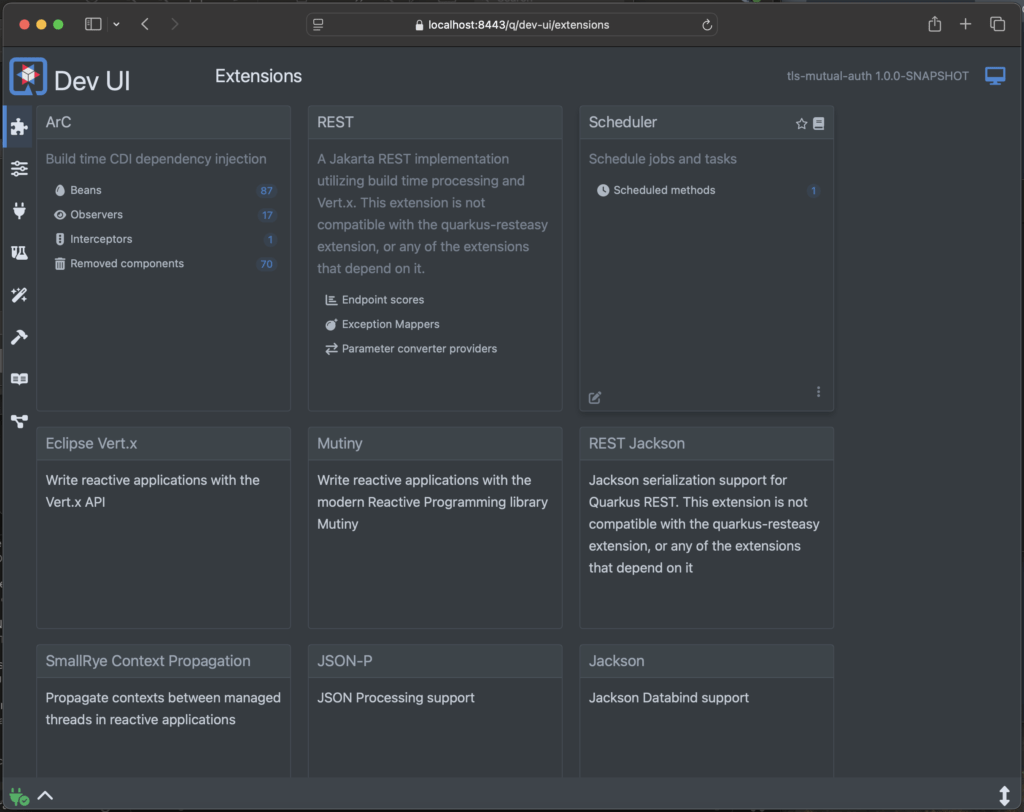The image size is (1024, 812).
Task: Click the green plug connection status icon
Action: (x=19, y=796)
